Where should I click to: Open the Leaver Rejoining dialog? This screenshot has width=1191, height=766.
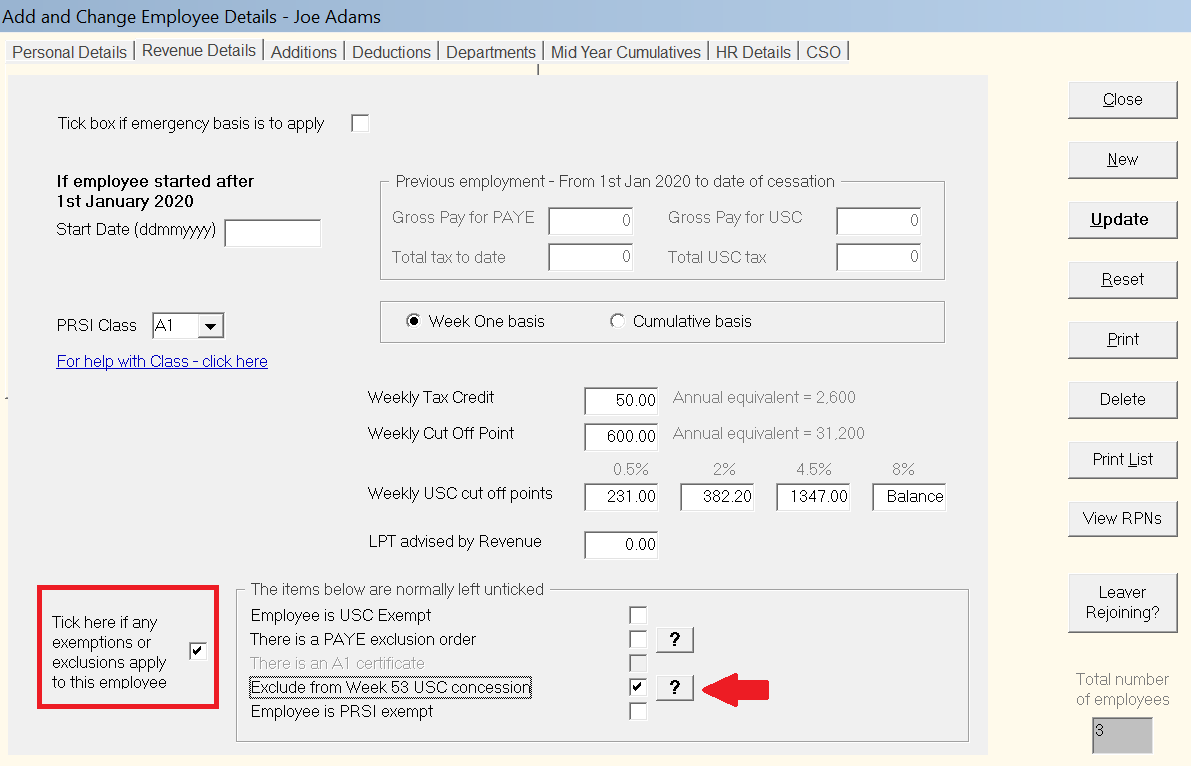[x=1122, y=603]
